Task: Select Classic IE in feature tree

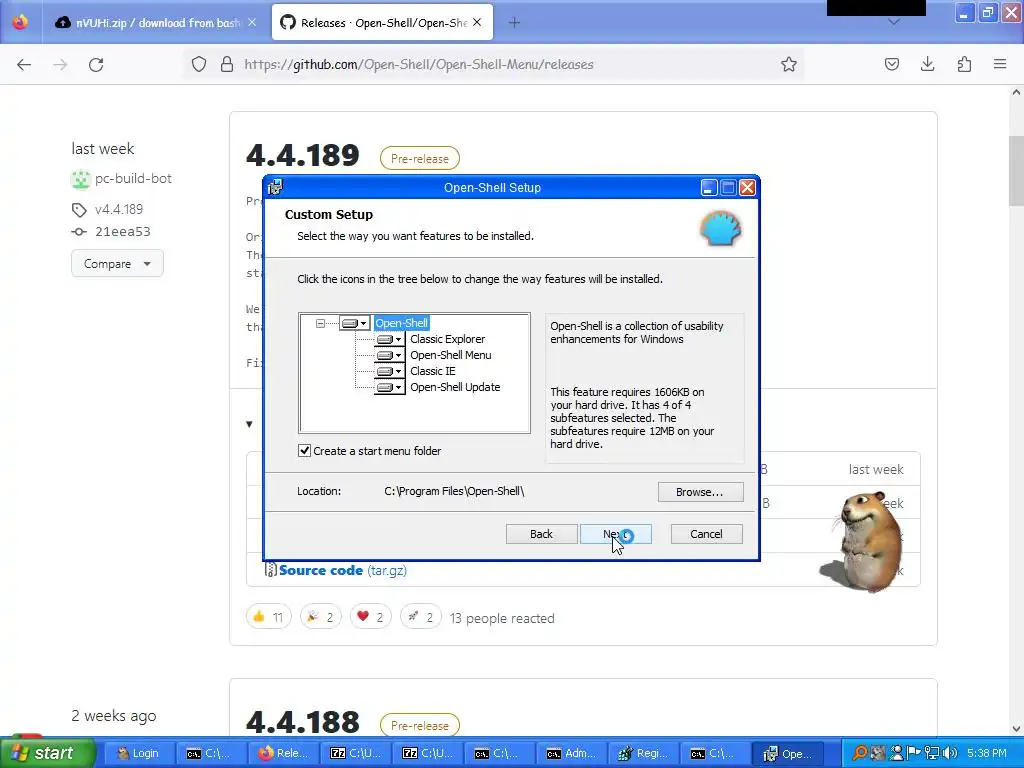Action: [432, 371]
